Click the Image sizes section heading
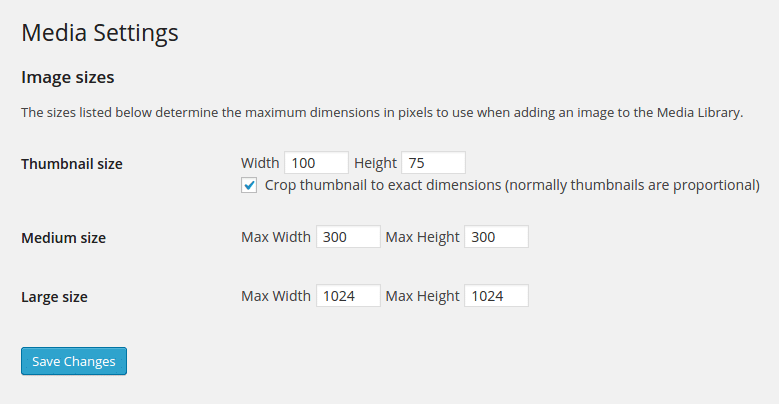 [x=68, y=77]
